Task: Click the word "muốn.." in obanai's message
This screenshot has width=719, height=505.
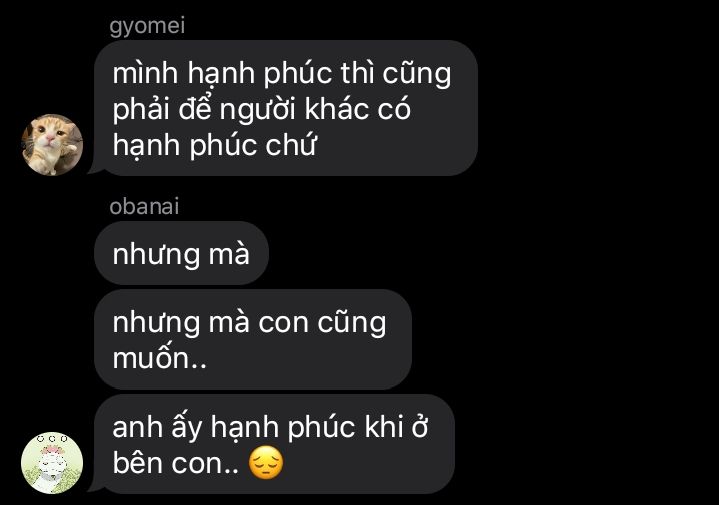Action: click(x=160, y=358)
